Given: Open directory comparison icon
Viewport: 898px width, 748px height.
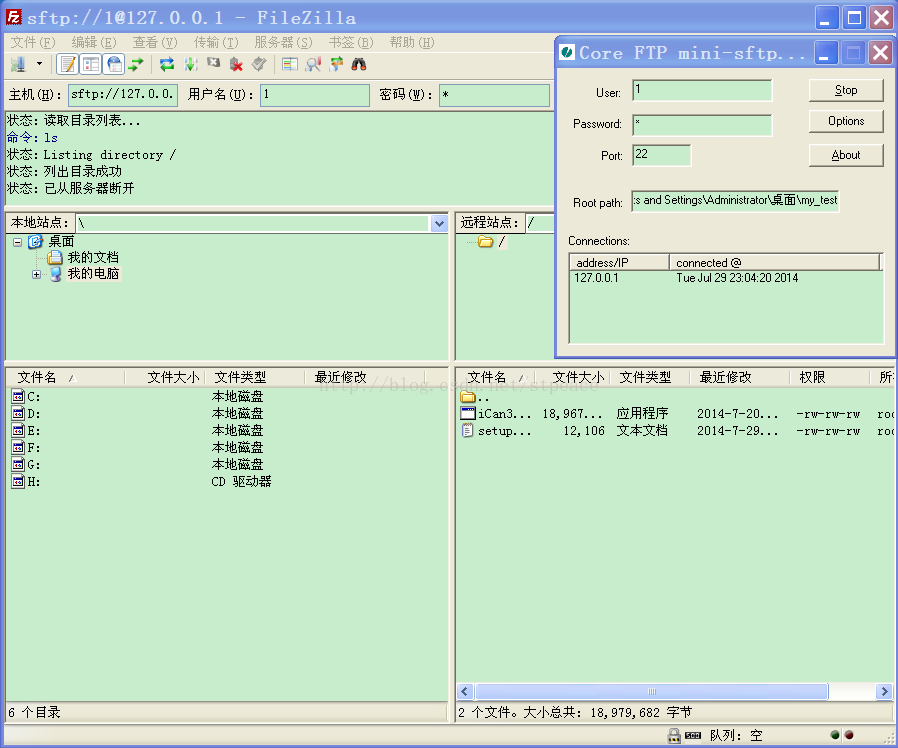Looking at the screenshot, I should coord(290,64).
